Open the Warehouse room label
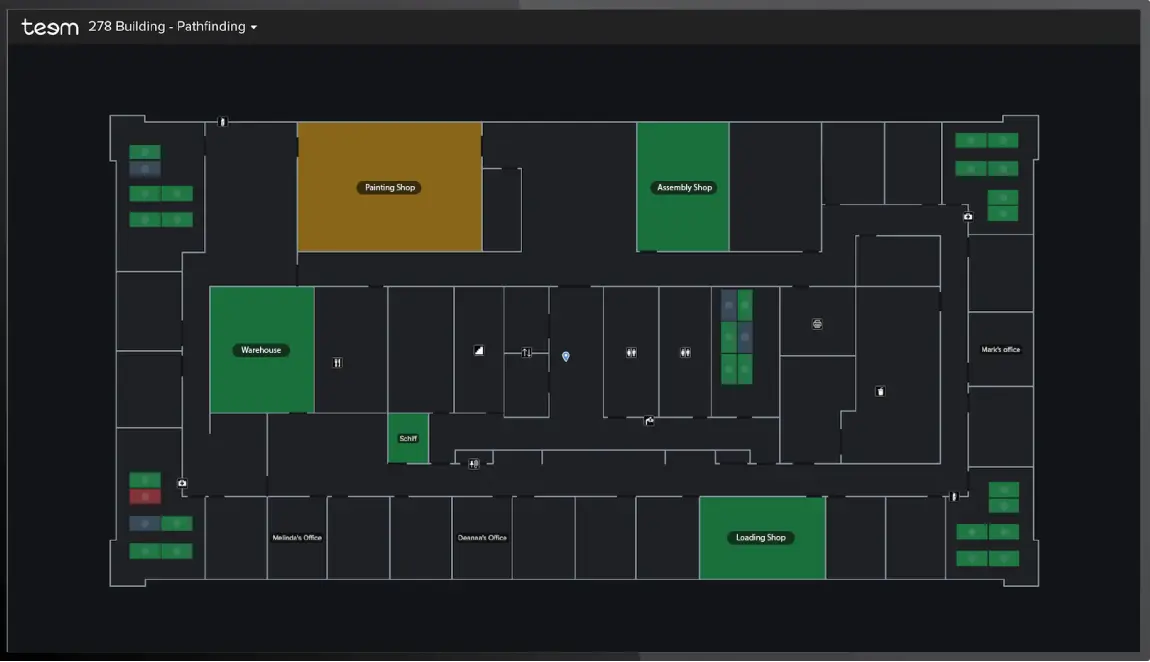Image resolution: width=1150 pixels, height=662 pixels. point(261,350)
